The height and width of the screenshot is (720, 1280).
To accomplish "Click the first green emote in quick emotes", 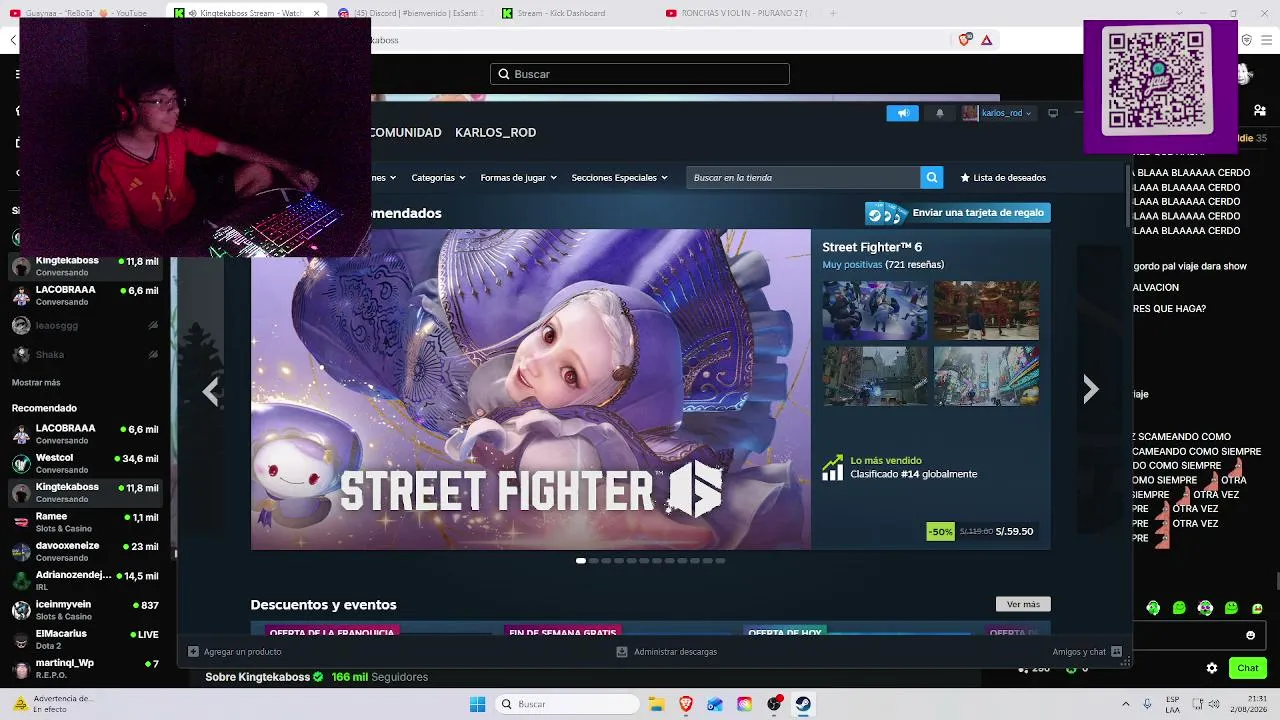I will [x=1153, y=608].
